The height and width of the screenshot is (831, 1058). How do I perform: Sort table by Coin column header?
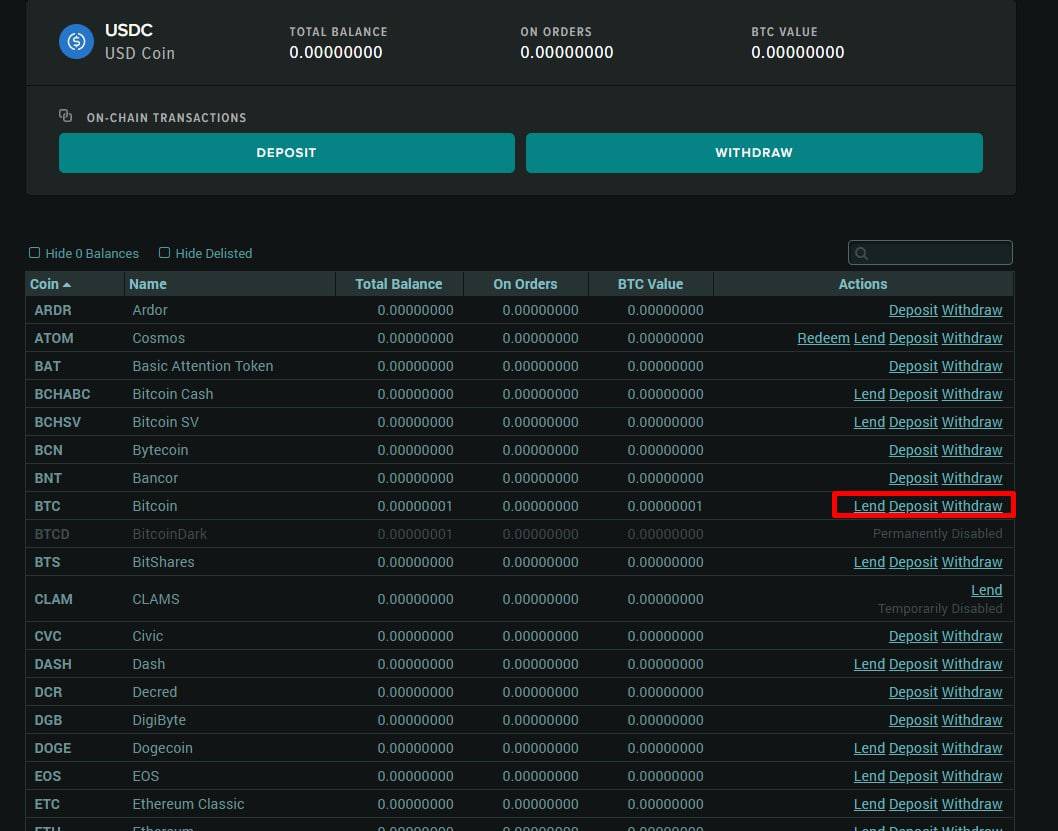tap(50, 284)
